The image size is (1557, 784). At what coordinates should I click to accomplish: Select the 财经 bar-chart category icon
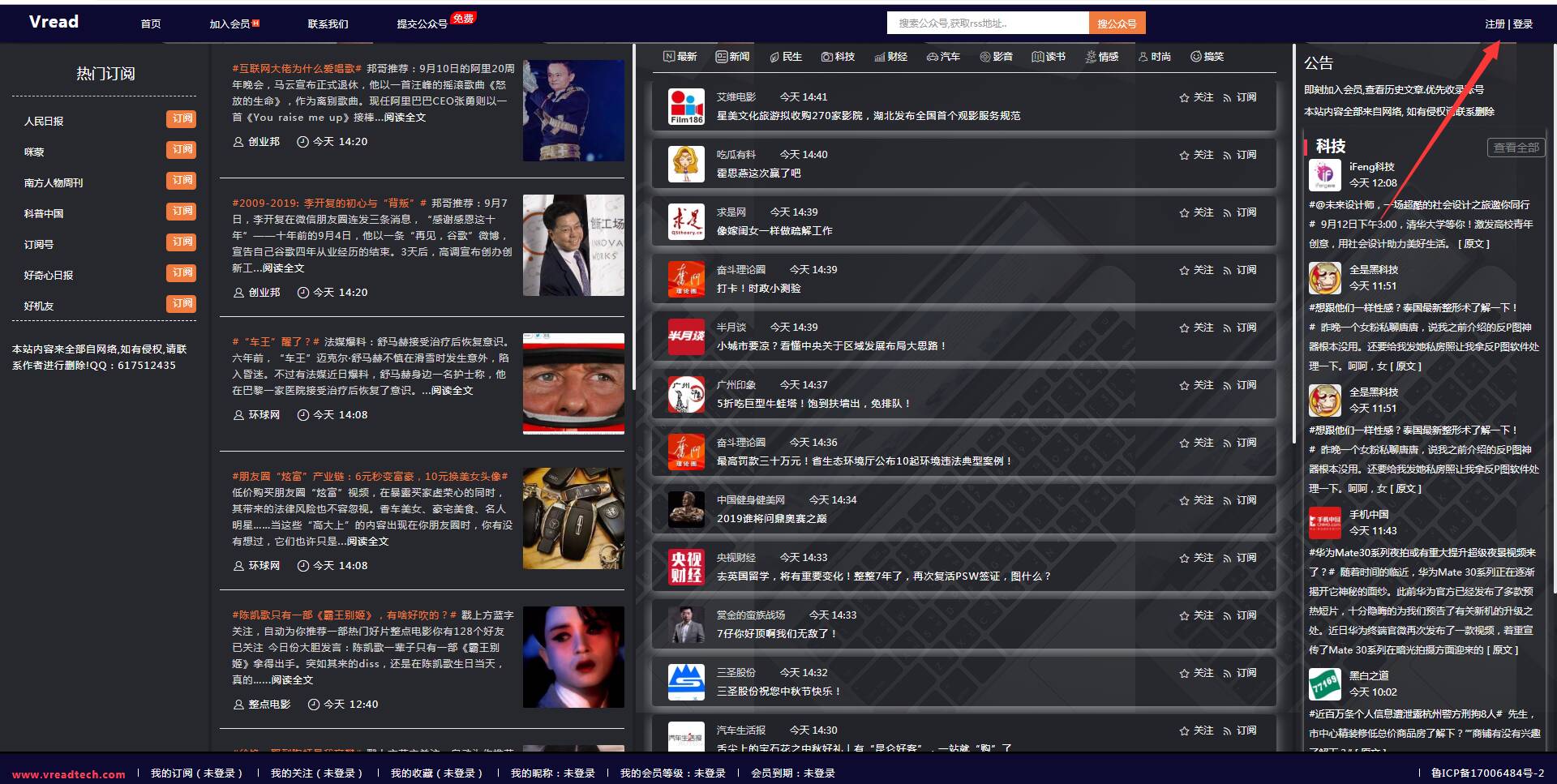click(x=880, y=57)
